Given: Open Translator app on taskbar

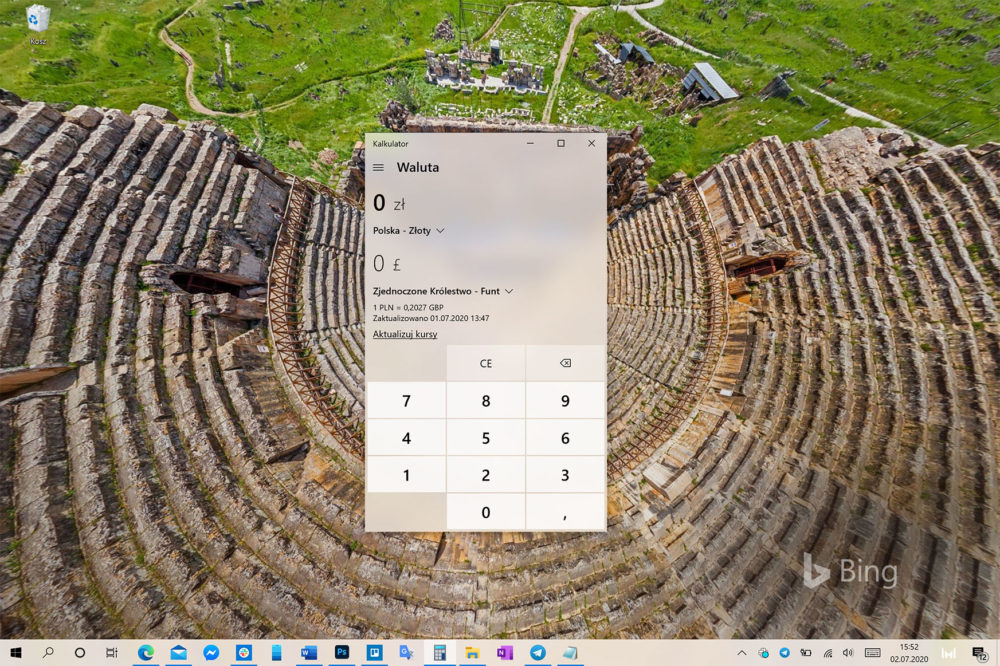Looking at the screenshot, I should pos(407,653).
